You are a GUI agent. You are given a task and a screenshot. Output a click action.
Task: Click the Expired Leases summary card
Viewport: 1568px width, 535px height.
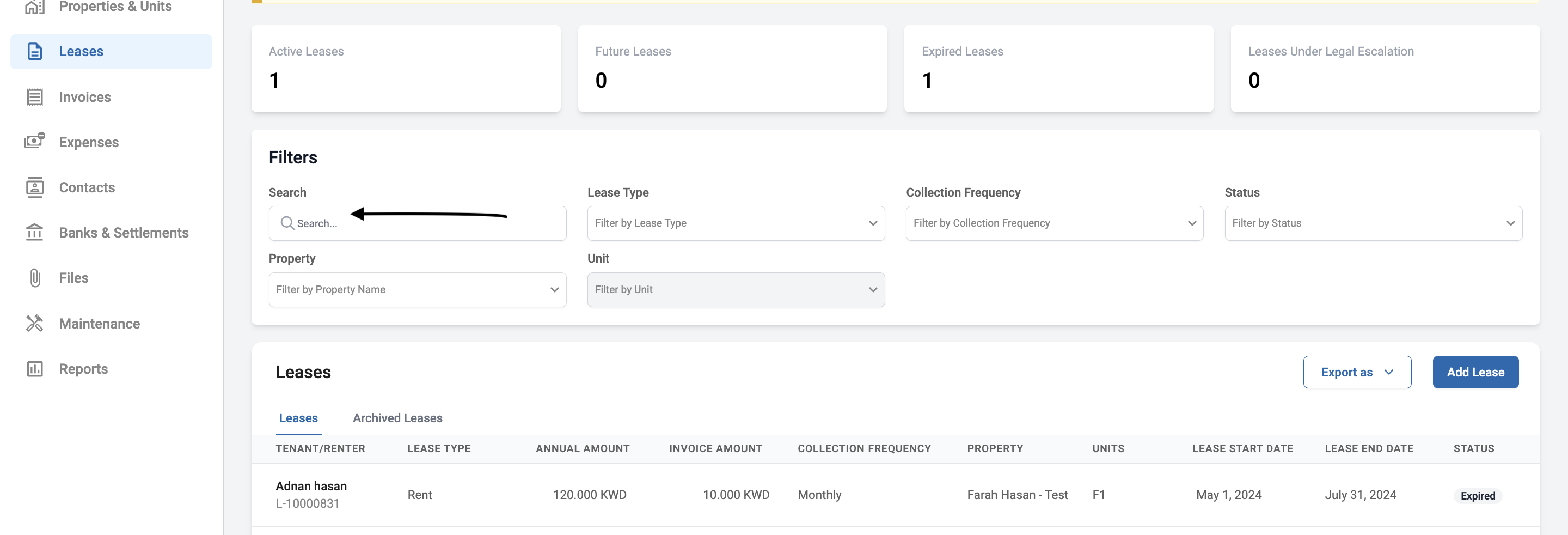coord(1058,68)
